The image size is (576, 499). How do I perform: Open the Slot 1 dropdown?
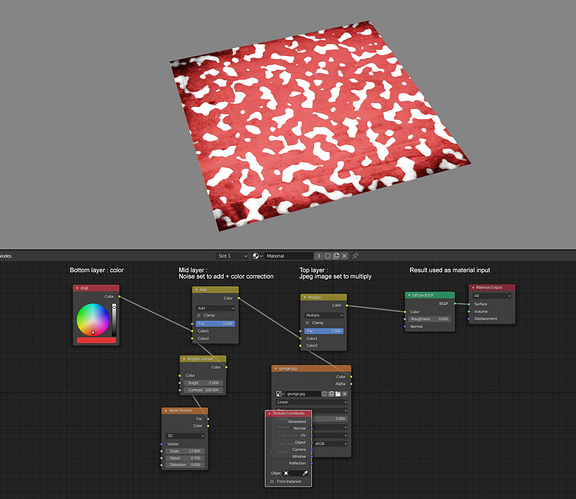click(232, 256)
